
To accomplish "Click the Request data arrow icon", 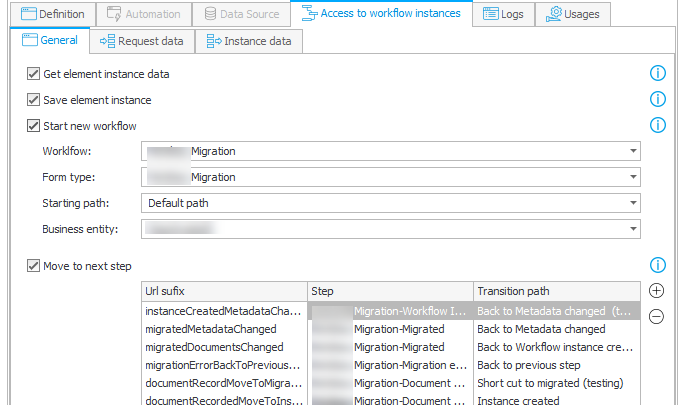I will [x=107, y=41].
